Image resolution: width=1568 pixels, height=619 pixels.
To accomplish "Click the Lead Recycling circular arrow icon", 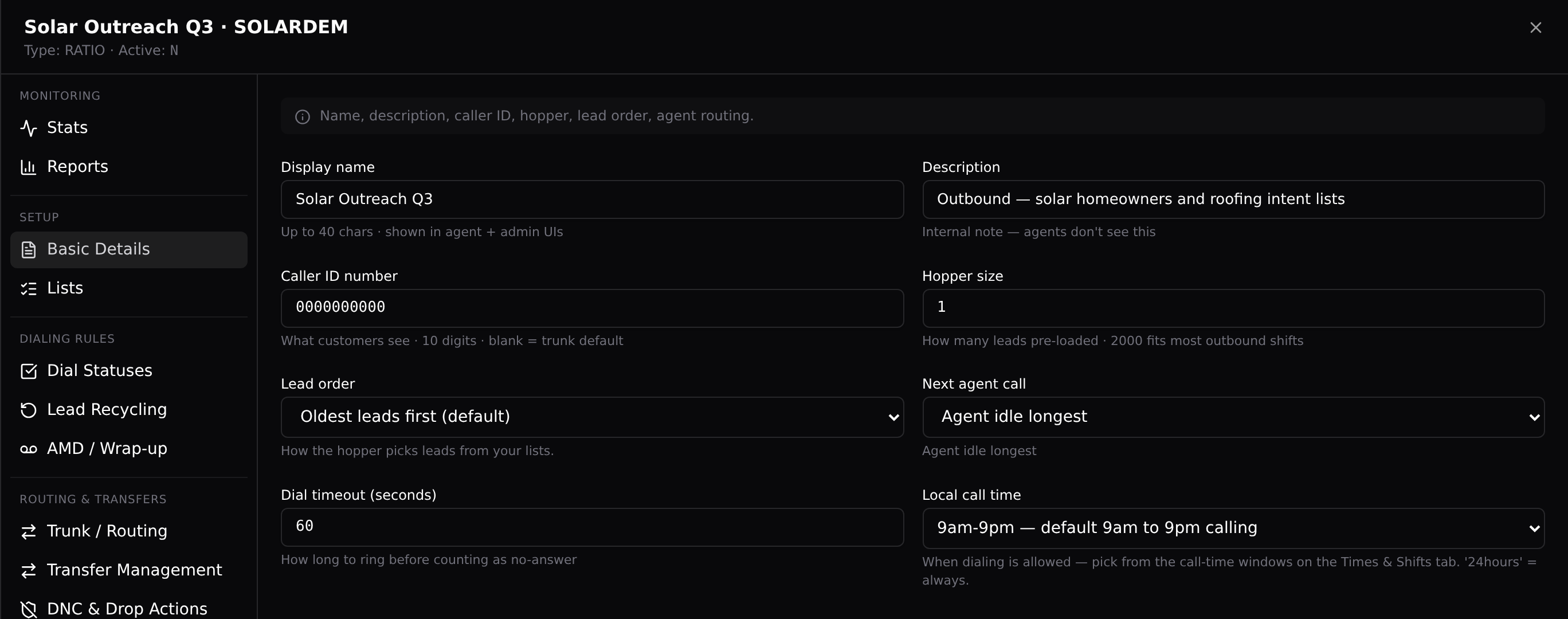I will 29,410.
